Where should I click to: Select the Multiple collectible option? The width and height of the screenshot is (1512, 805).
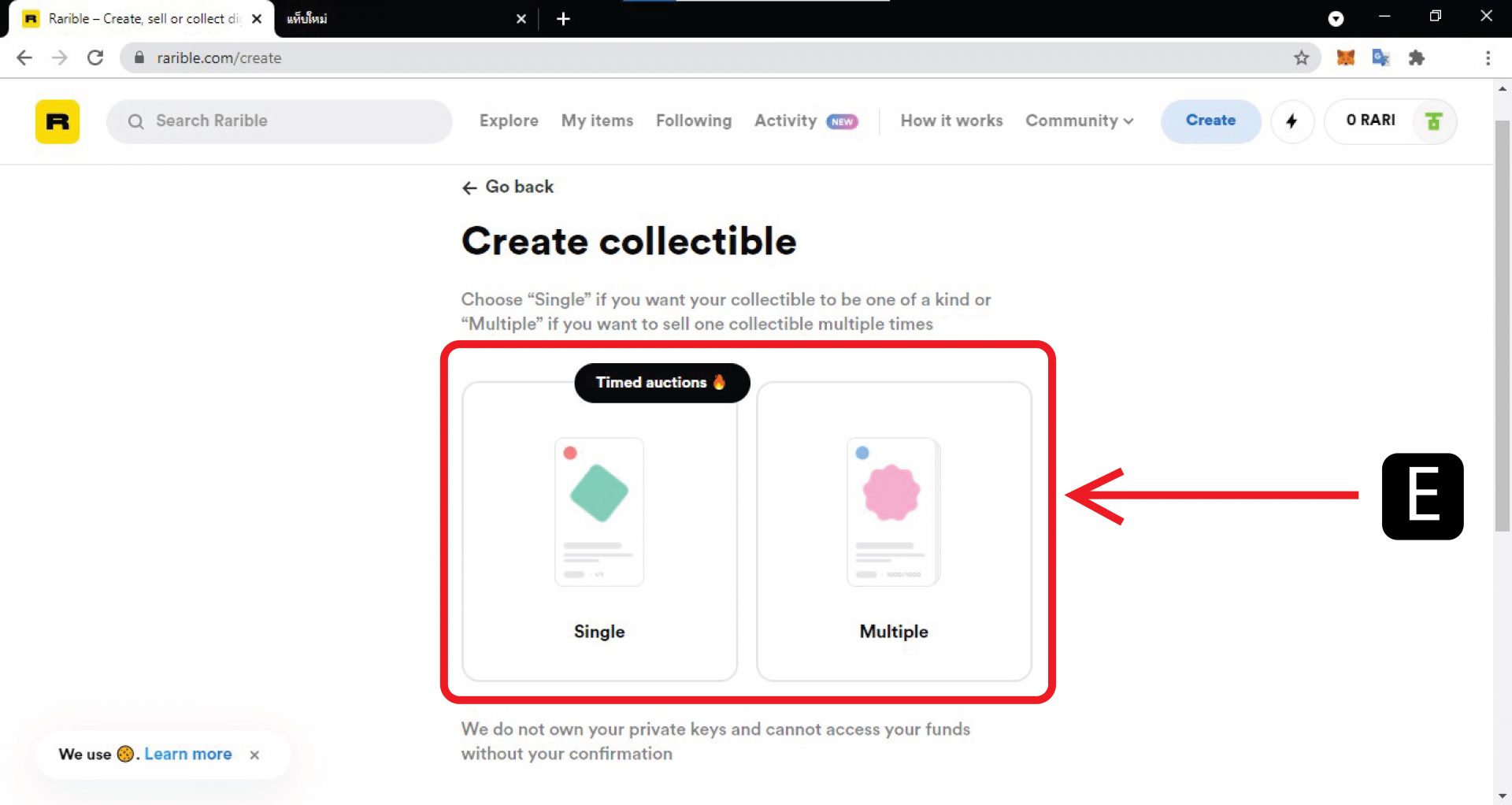coord(894,532)
